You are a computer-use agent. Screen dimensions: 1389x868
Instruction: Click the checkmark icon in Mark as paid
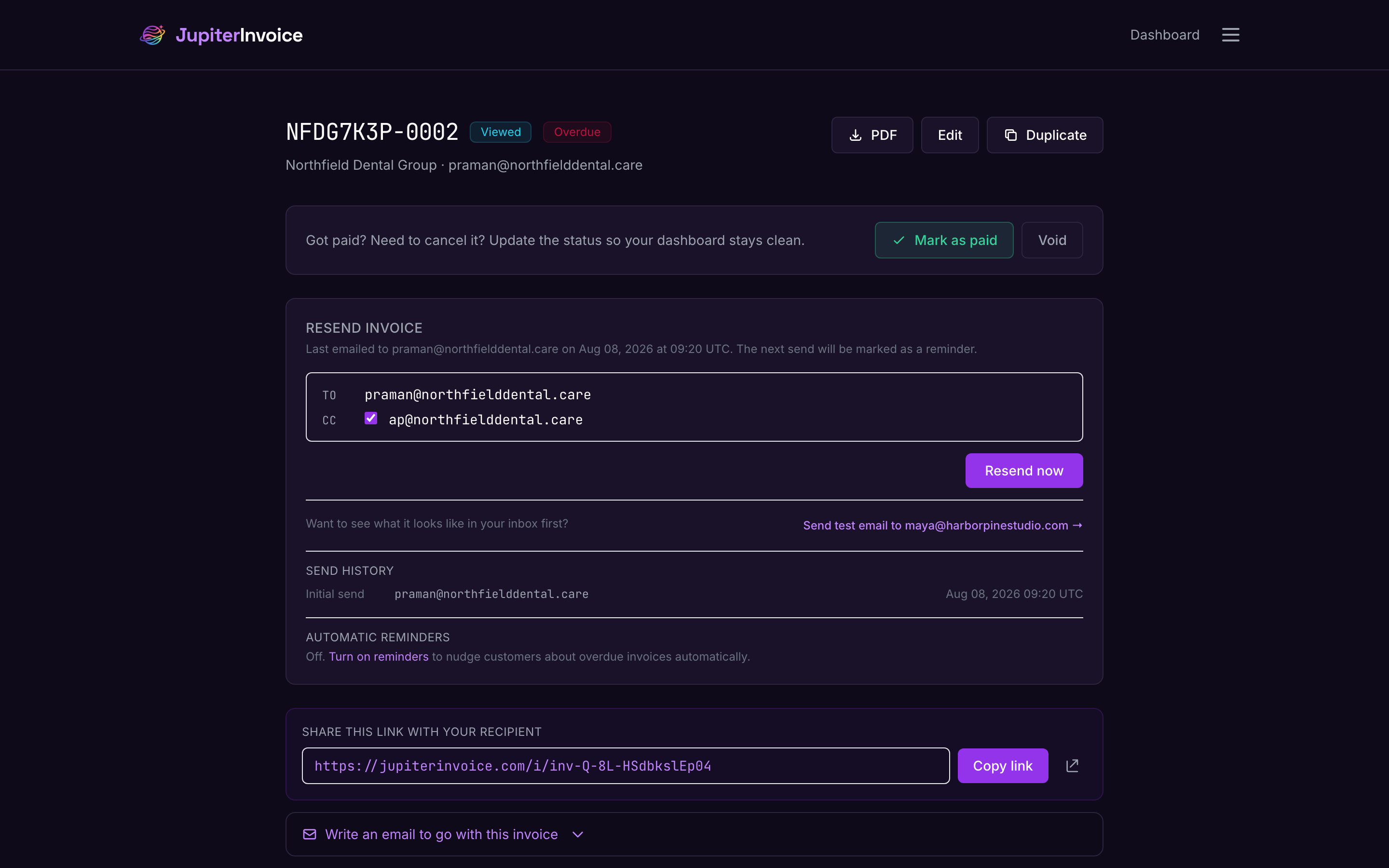click(x=899, y=241)
